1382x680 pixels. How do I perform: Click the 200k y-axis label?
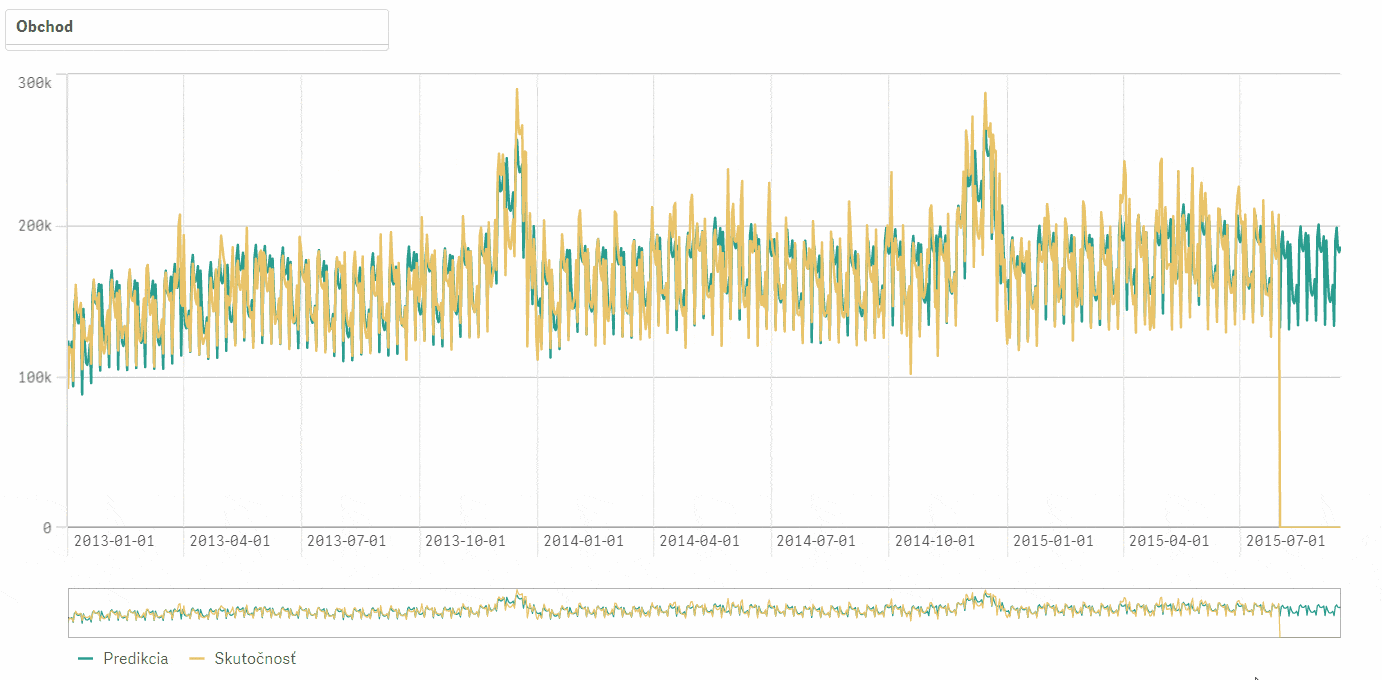[35, 226]
